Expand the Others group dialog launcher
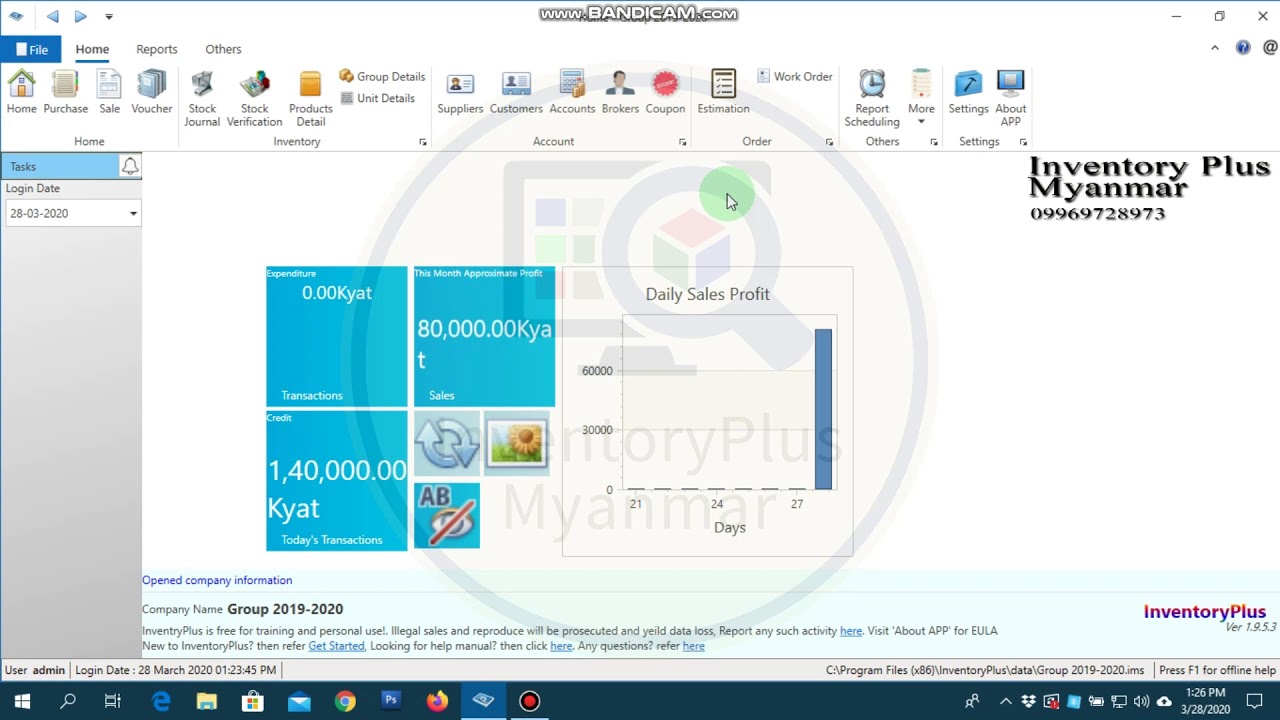The width and height of the screenshot is (1280, 720). point(934,142)
